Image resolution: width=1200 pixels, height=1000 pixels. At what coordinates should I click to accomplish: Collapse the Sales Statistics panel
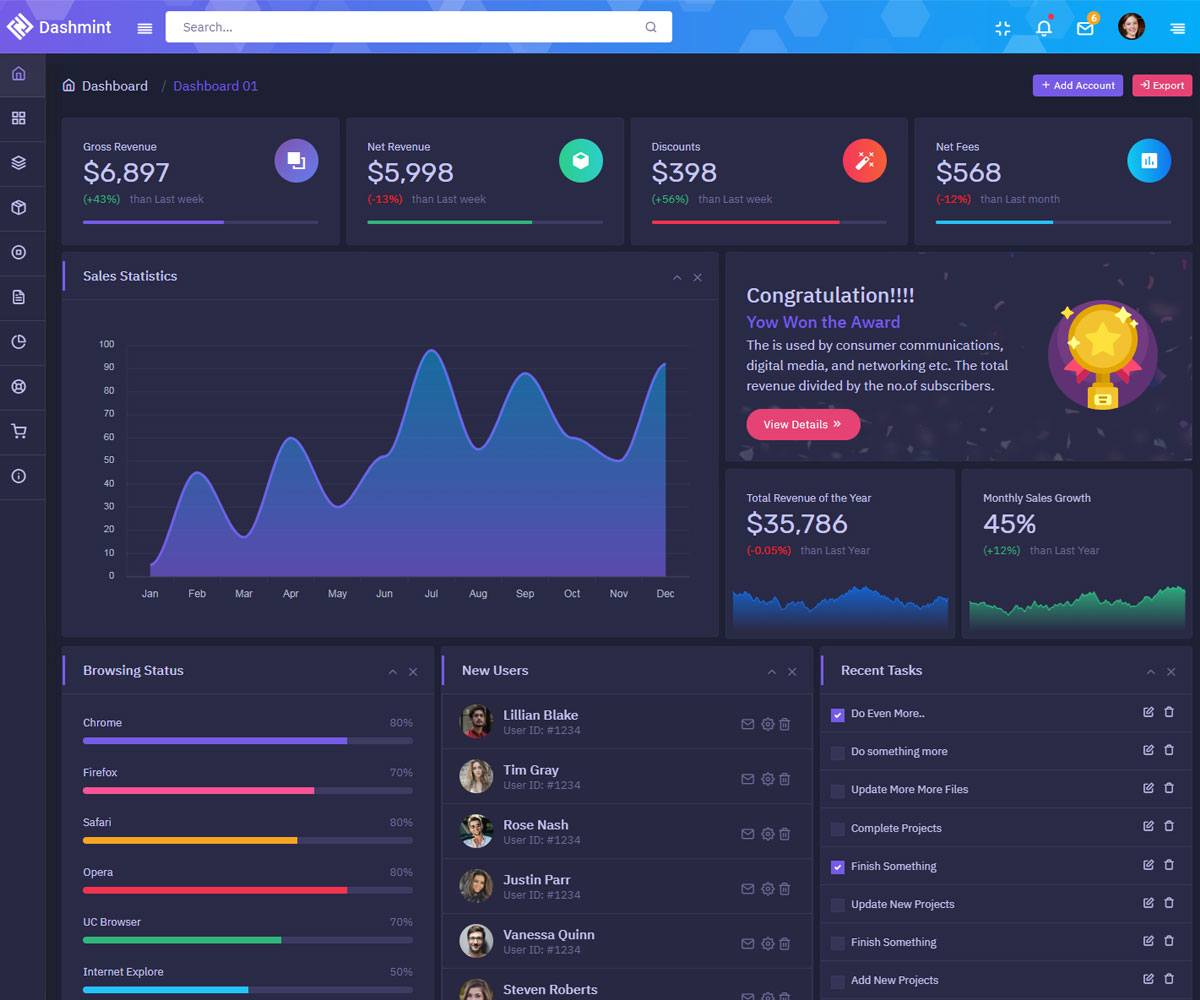677,277
